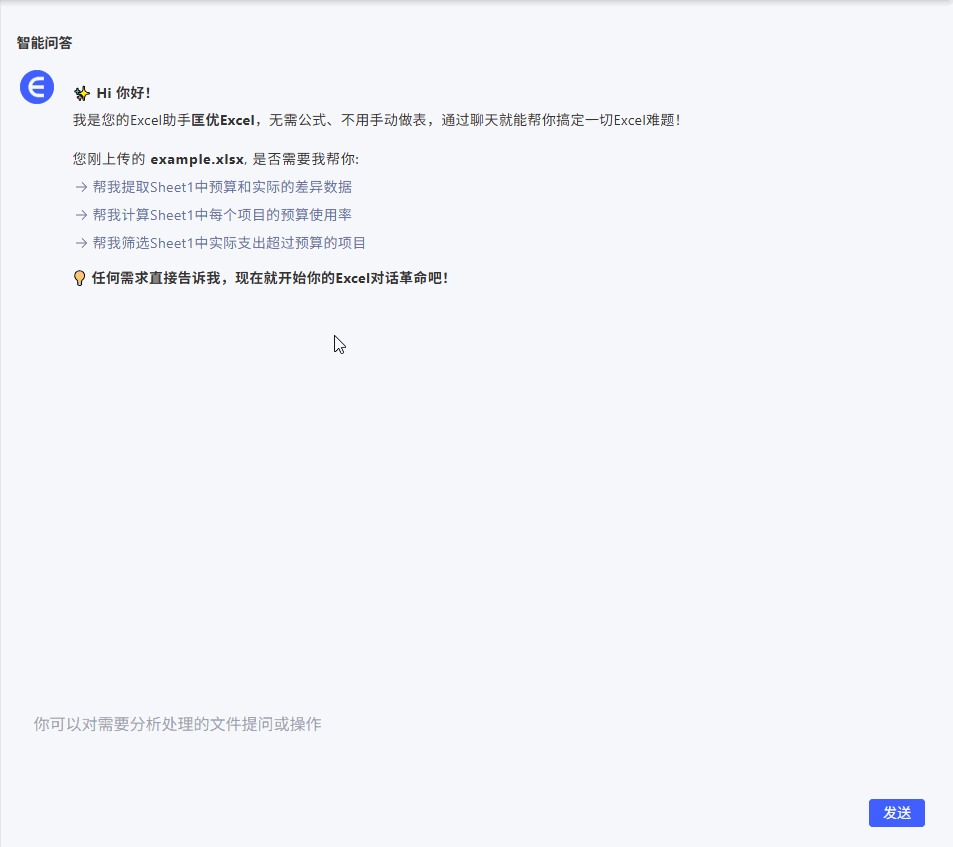Click the Hi 你好! greeting heading

pyautogui.click(x=123, y=93)
